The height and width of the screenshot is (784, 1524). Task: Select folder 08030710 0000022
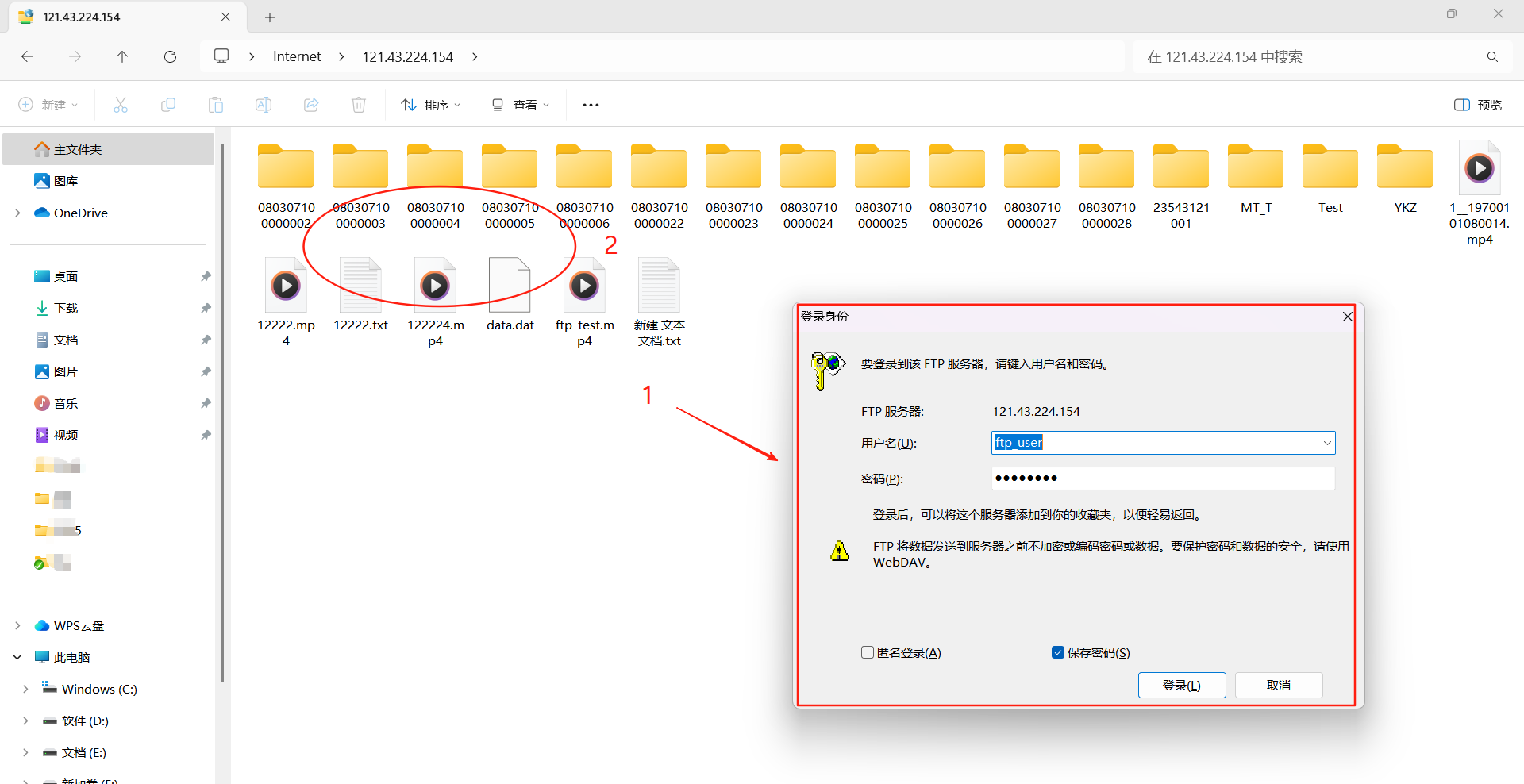click(659, 187)
